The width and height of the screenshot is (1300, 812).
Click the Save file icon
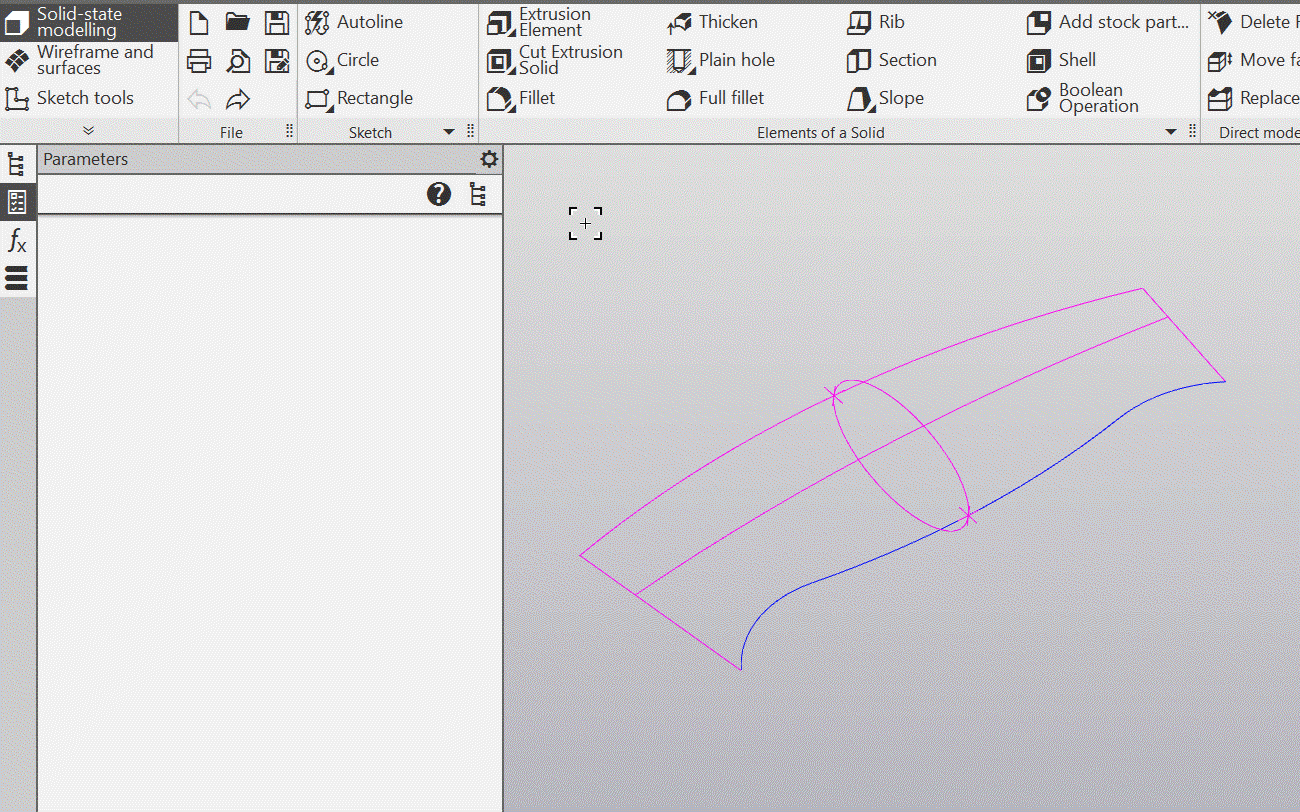coord(277,22)
